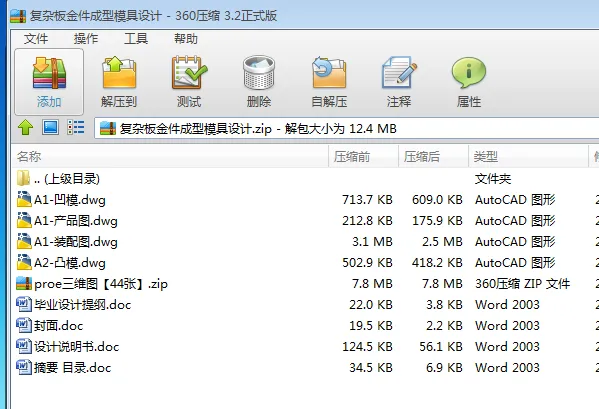Screen dimensions: 599x409
Task: Select the A1-装配图.dwg file icon
Action: pos(24,241)
